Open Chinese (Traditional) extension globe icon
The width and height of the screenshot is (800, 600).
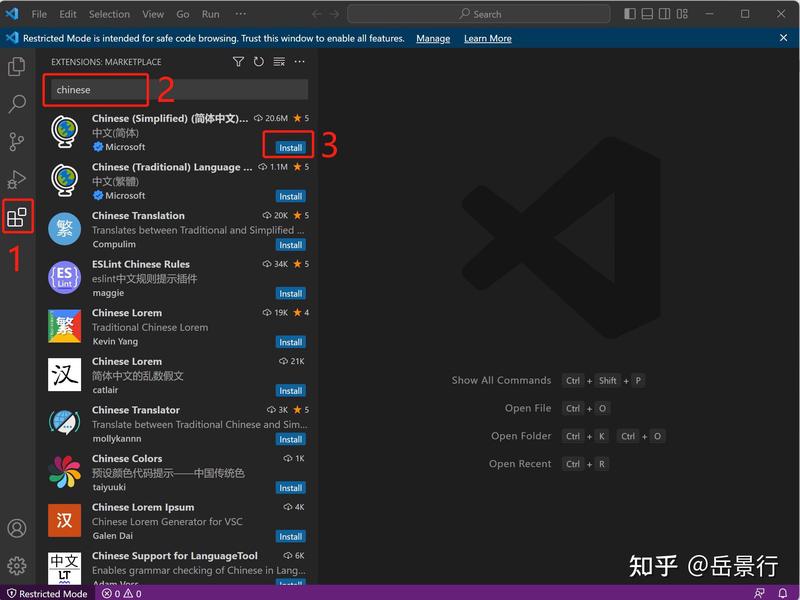click(65, 180)
